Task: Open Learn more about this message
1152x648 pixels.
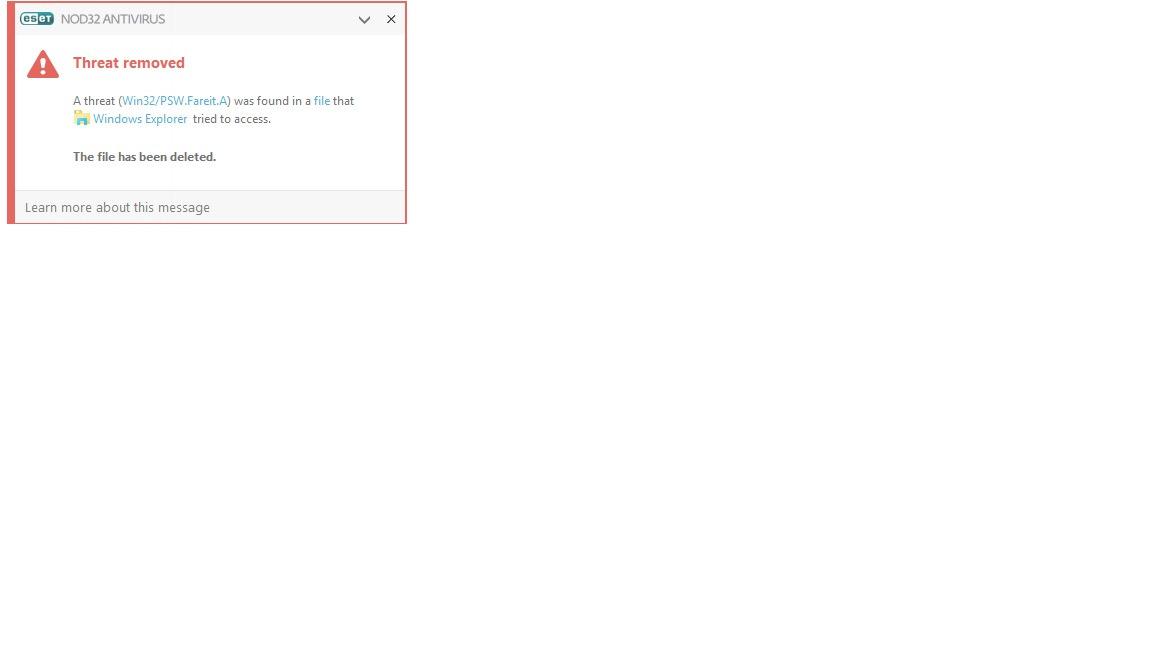Action: (118, 208)
